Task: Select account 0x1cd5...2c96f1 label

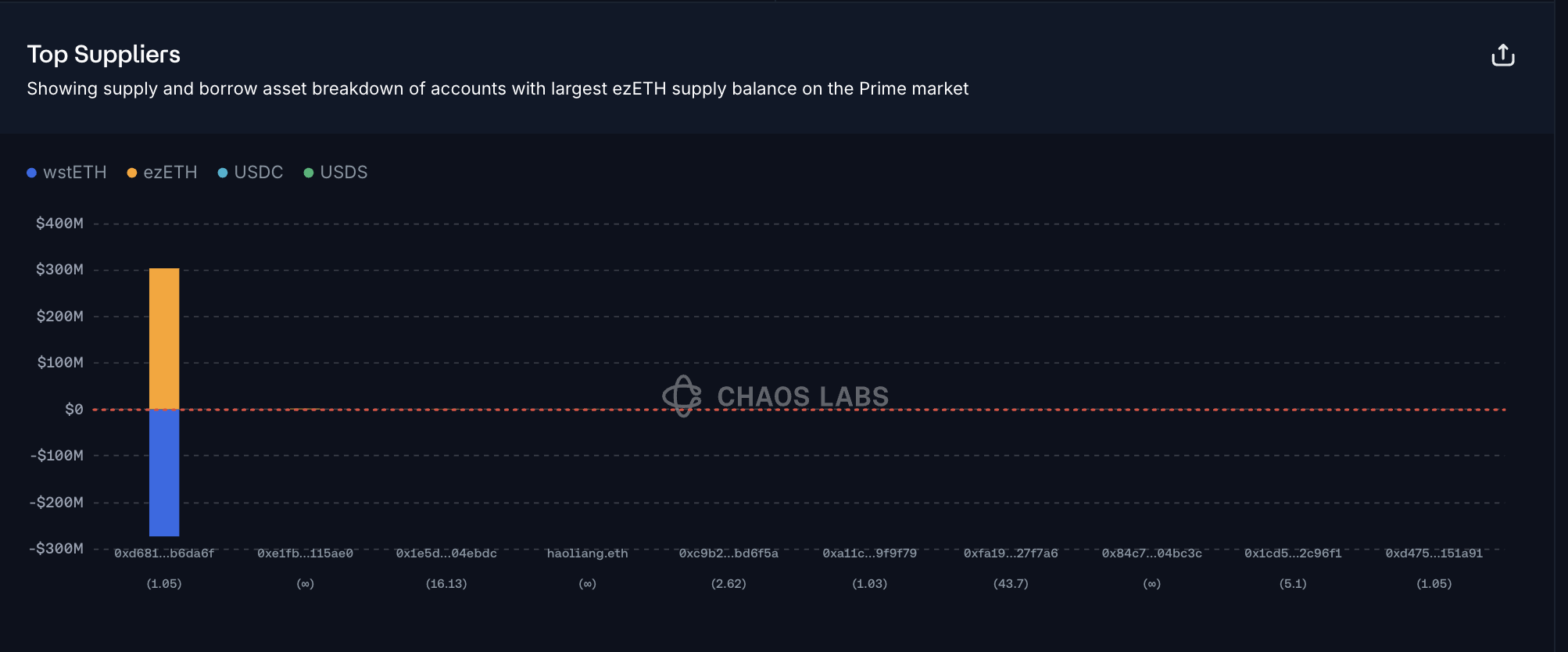Action: (1293, 553)
